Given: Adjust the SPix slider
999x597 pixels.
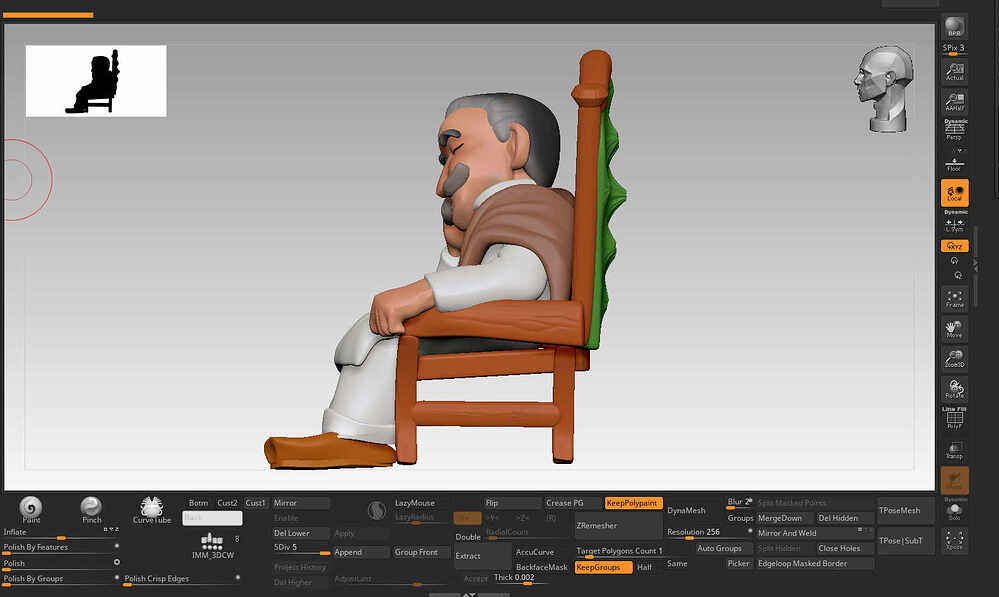Looking at the screenshot, I should (x=954, y=50).
